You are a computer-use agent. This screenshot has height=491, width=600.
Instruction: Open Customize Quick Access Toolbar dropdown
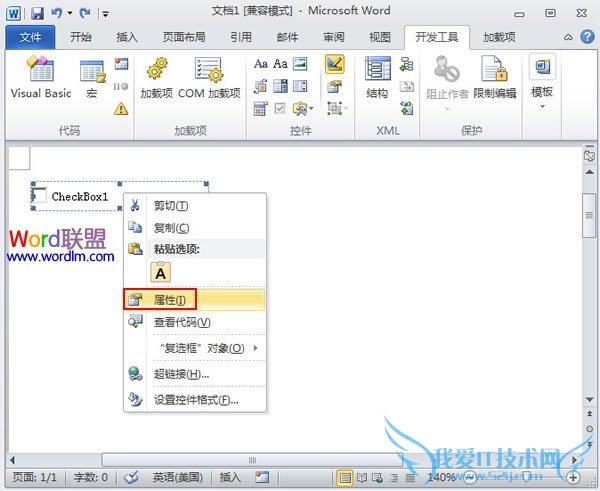(105, 14)
